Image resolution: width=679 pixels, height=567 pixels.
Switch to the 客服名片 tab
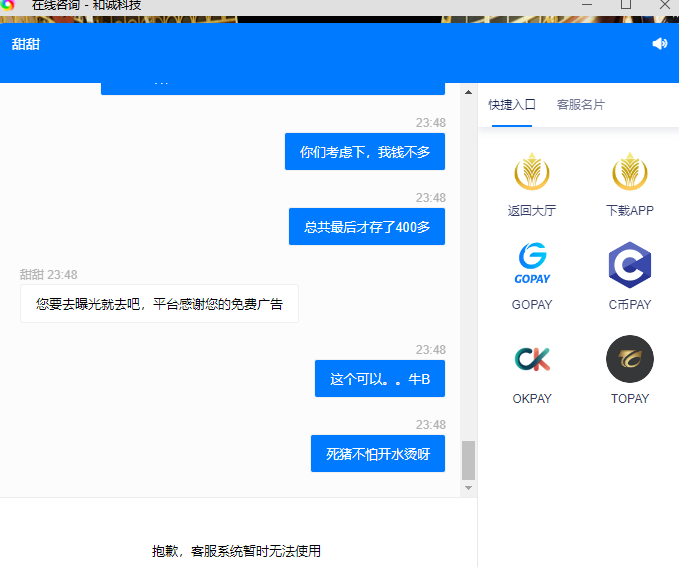pos(580,105)
